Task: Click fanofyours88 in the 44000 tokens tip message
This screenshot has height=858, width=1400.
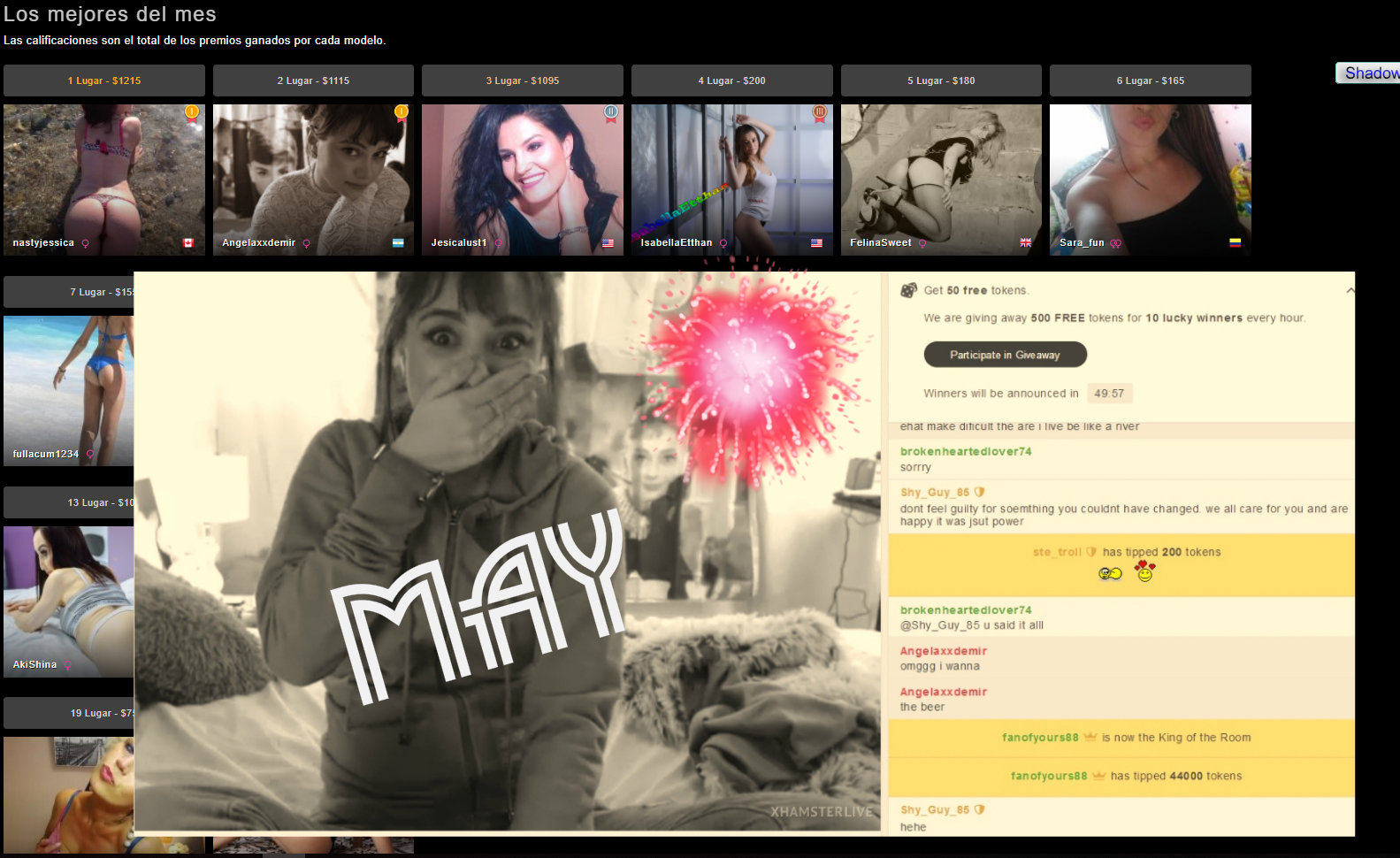Action: (x=1048, y=776)
